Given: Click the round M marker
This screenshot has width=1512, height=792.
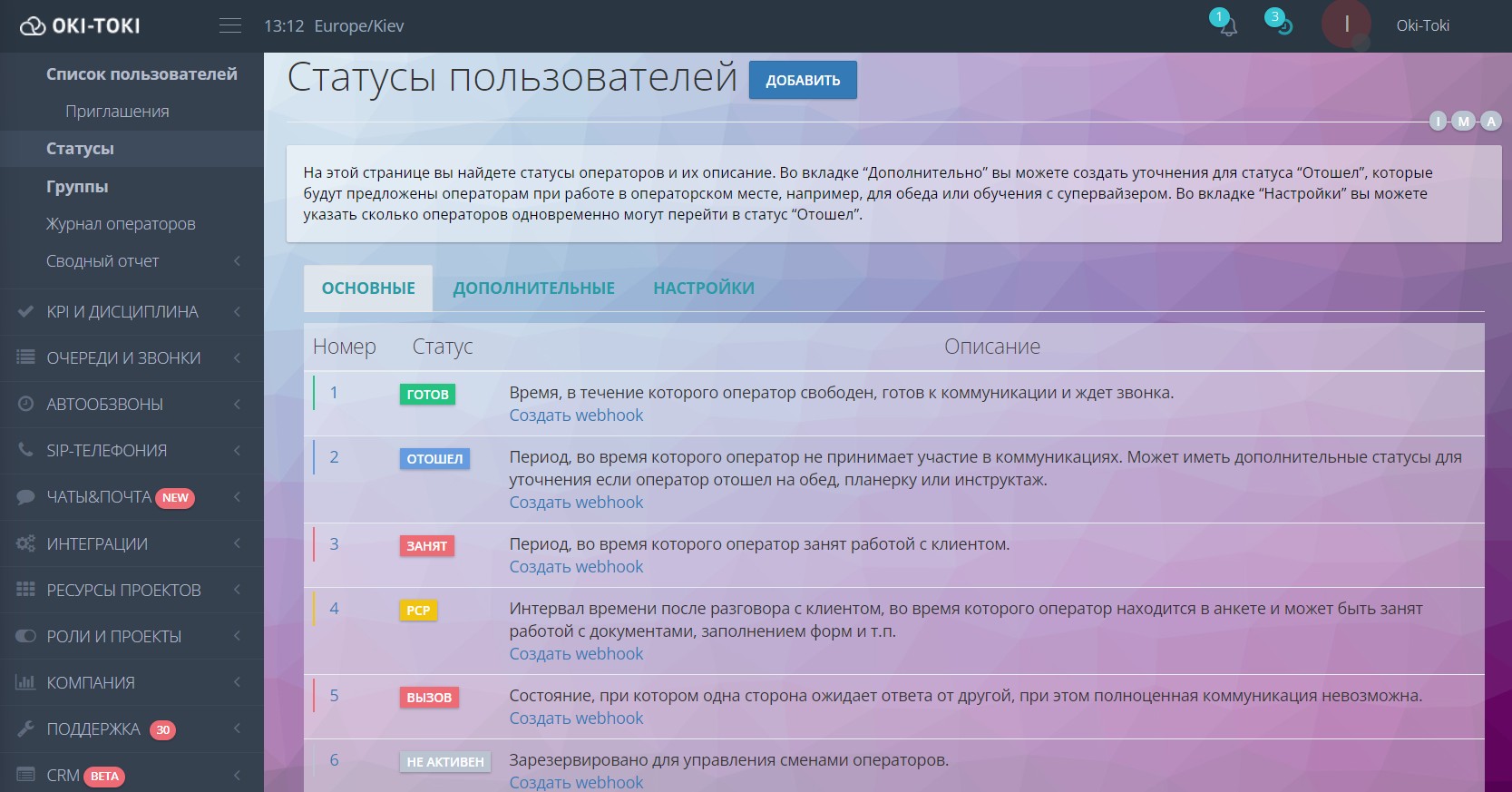Looking at the screenshot, I should (x=1464, y=122).
